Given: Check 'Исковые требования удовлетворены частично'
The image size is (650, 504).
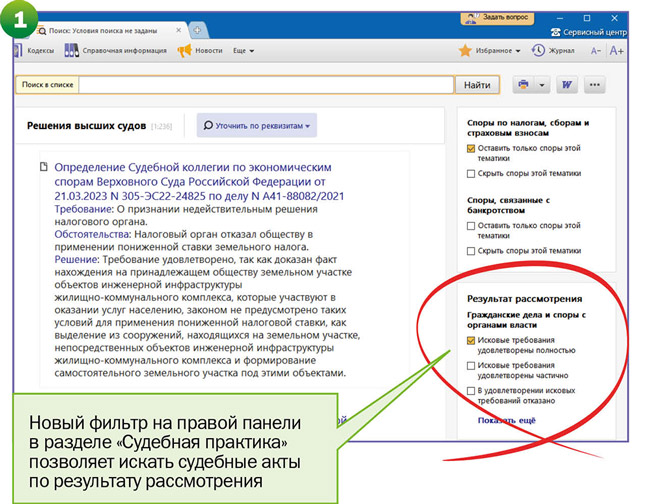Looking at the screenshot, I should pos(471,366).
